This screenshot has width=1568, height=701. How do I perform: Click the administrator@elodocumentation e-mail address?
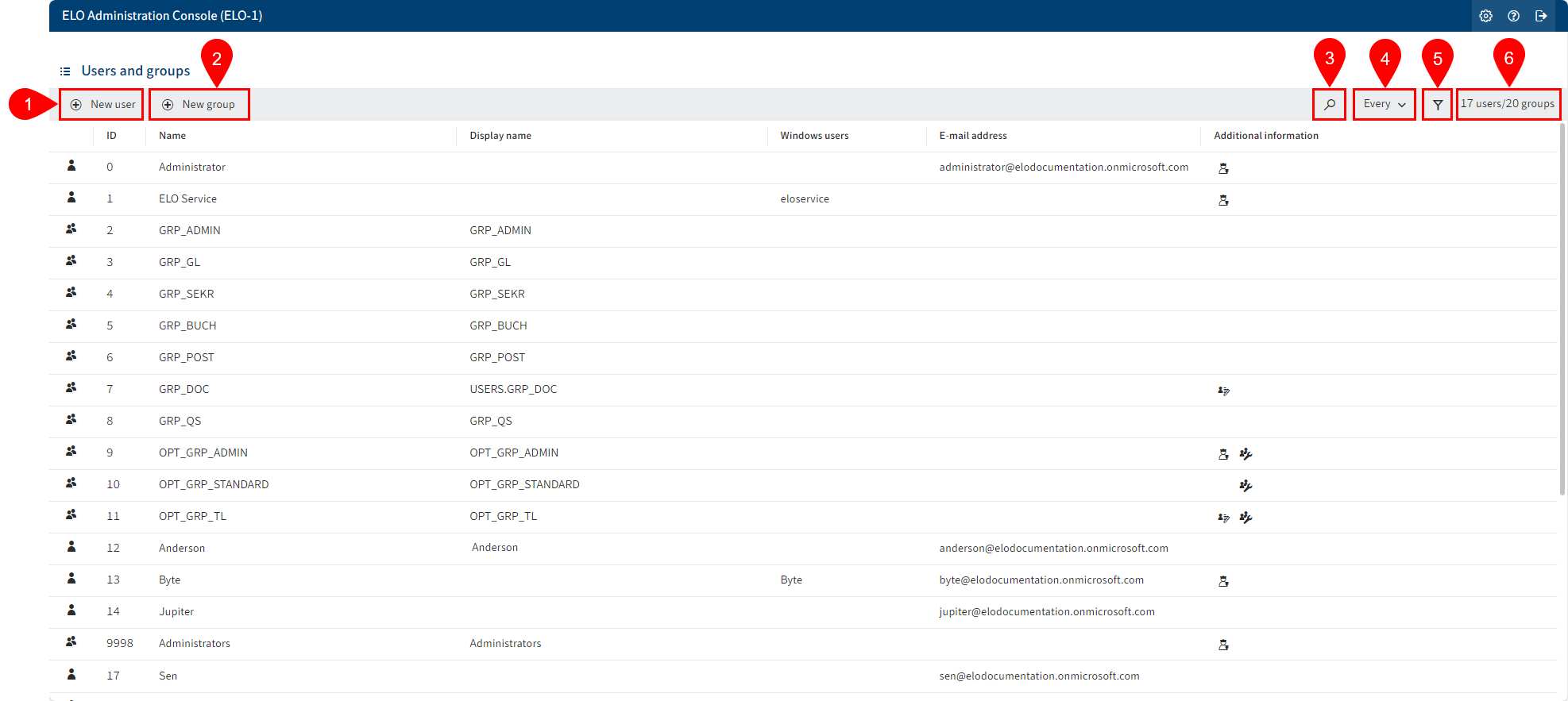[1064, 168]
